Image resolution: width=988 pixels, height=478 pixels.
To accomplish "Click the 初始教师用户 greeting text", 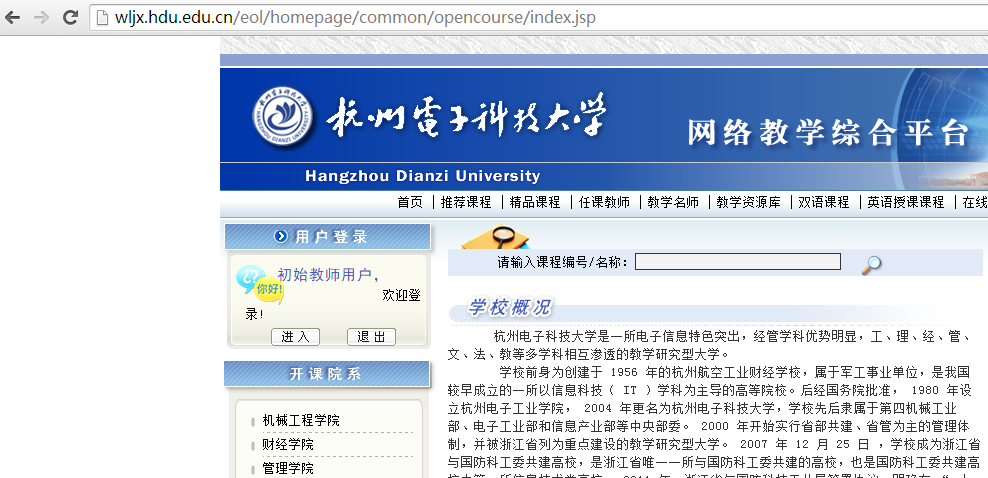I will tap(328, 275).
